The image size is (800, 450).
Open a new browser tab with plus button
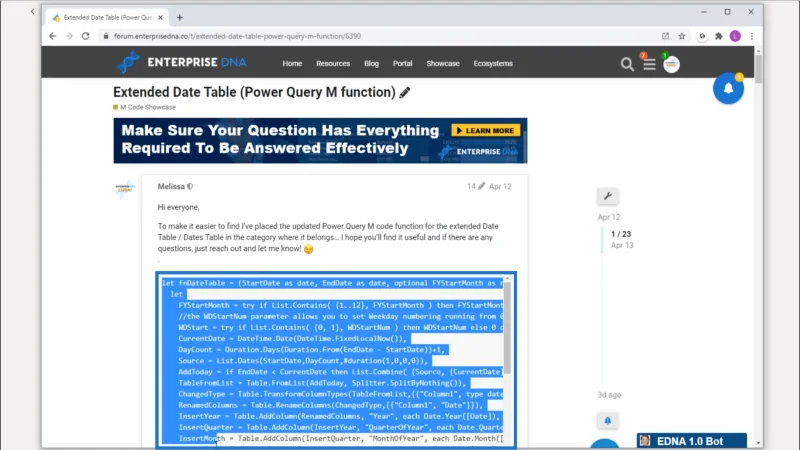click(180, 17)
